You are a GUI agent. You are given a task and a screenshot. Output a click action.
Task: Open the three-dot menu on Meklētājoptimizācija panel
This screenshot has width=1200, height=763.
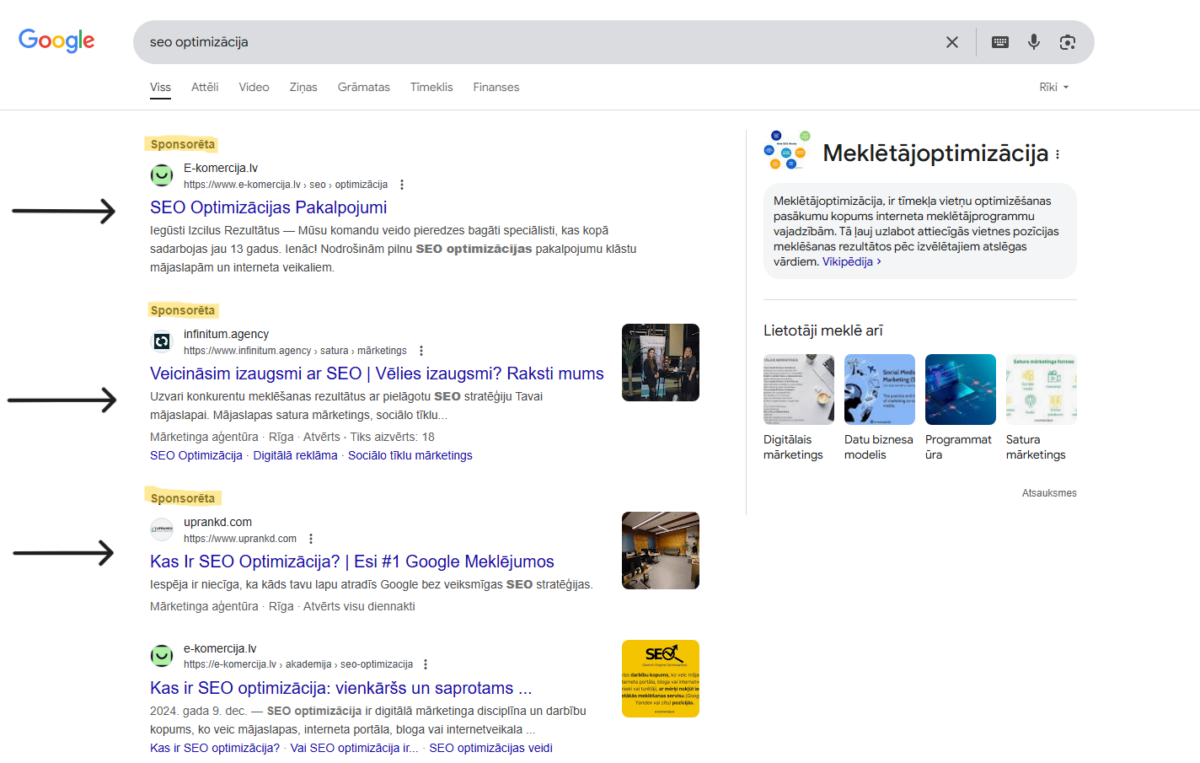(x=1059, y=154)
